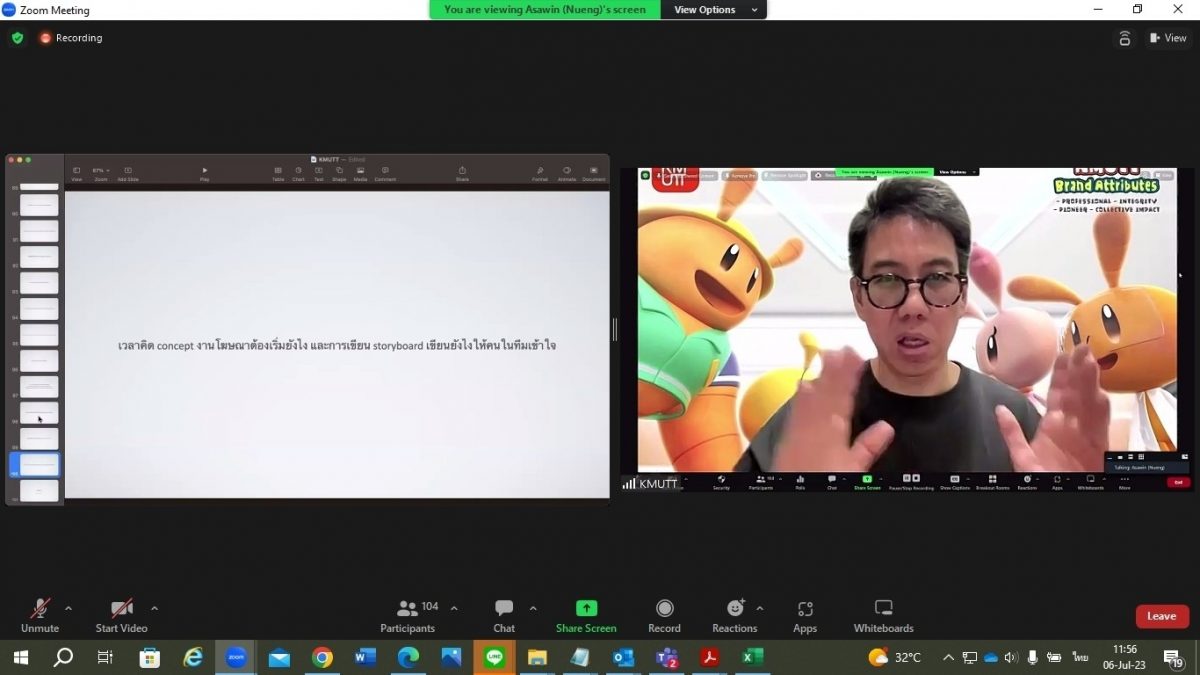Open the Participants panel showing 104
Image resolution: width=1200 pixels, height=675 pixels.
(408, 615)
